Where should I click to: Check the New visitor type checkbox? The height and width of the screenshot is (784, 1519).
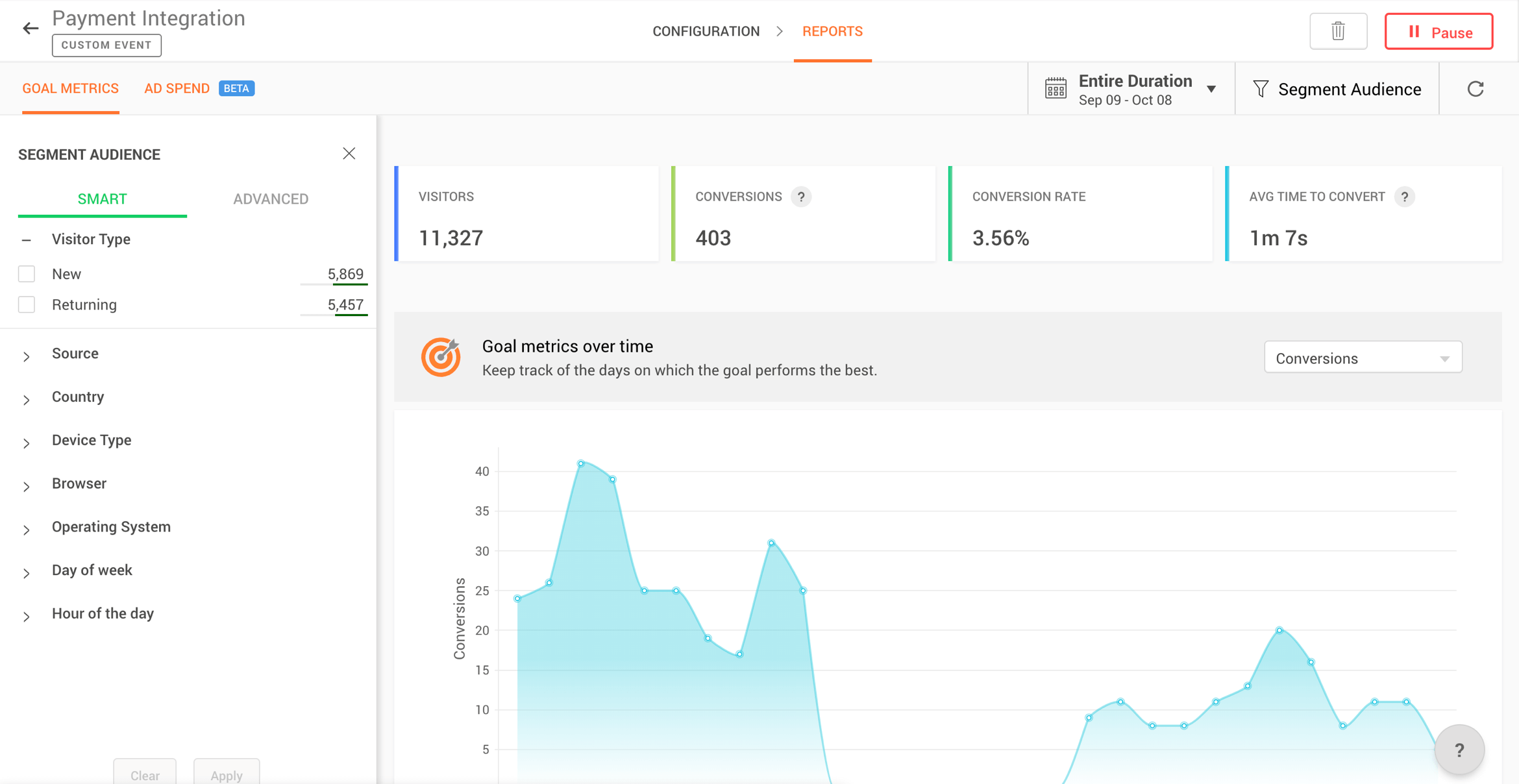[27, 274]
